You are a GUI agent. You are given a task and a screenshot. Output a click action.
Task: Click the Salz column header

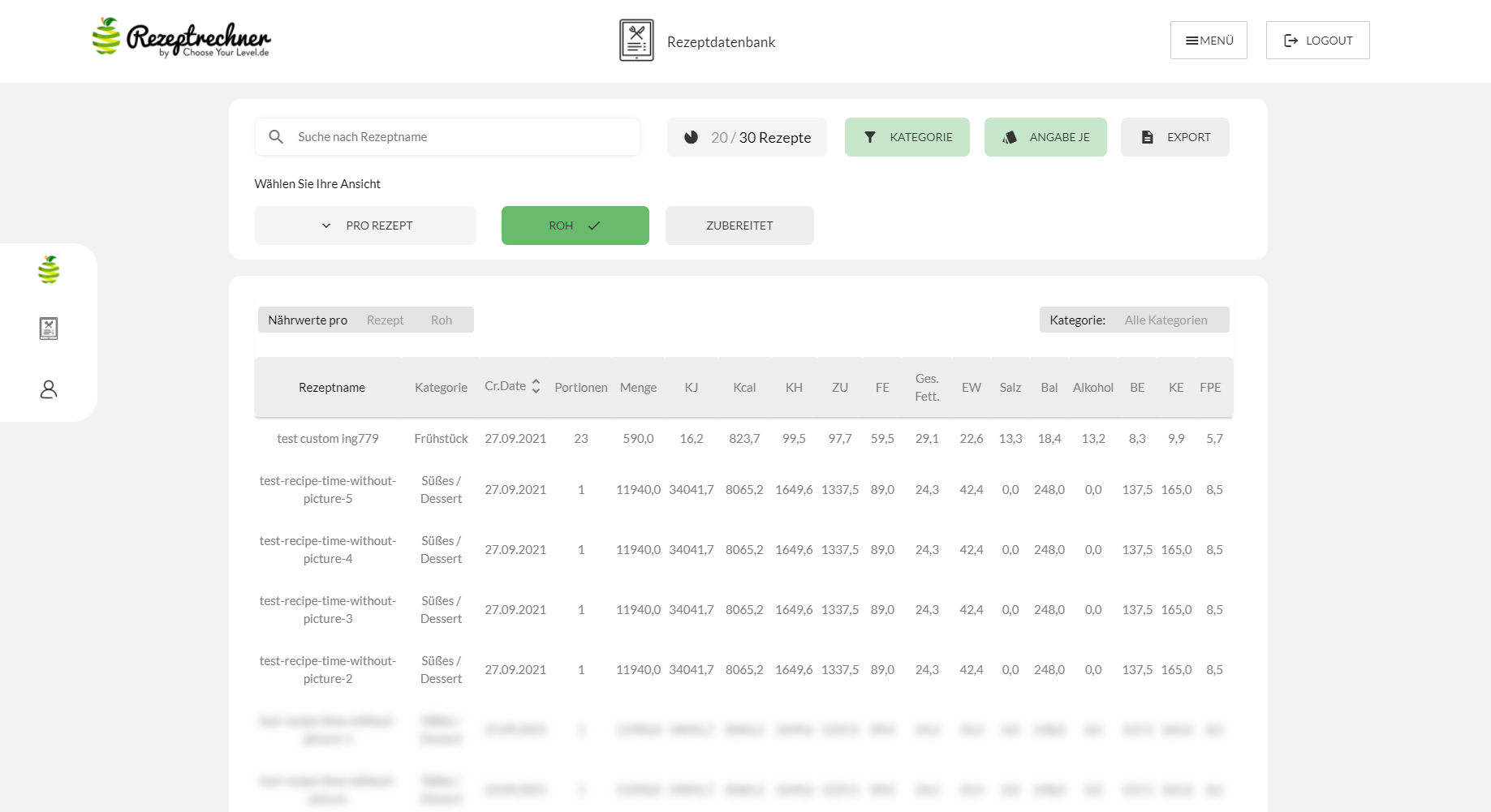tap(1011, 388)
